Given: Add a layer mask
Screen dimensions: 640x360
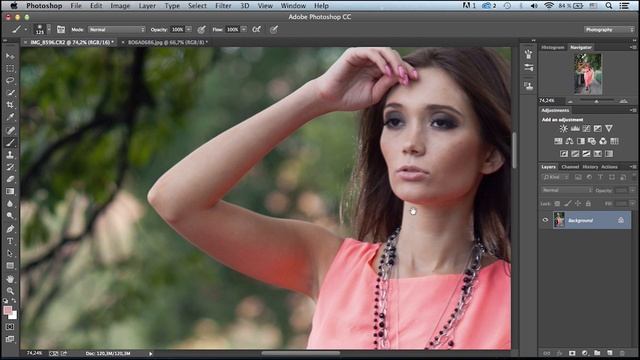Looking at the screenshot, I should pyautogui.click(x=572, y=353).
